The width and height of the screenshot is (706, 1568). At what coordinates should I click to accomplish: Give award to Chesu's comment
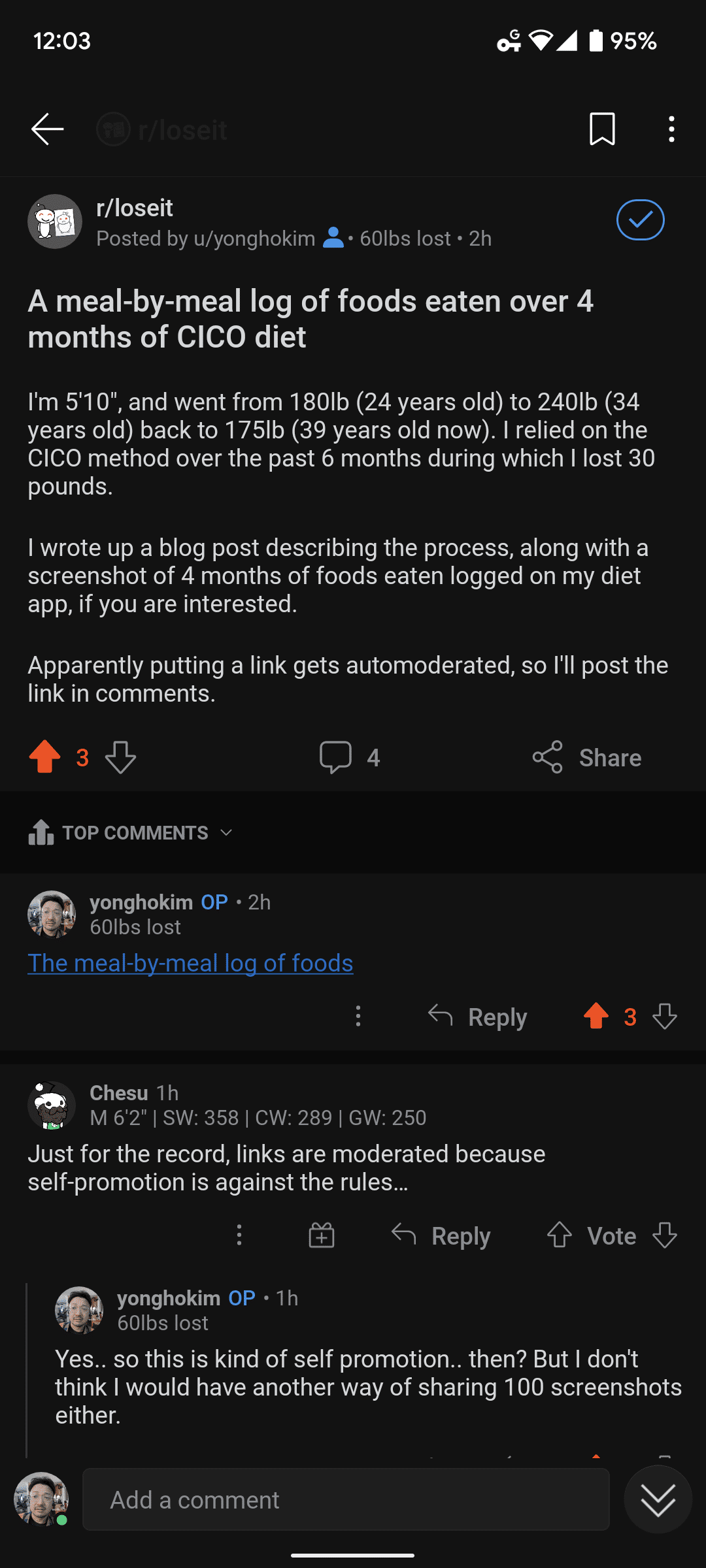(322, 1235)
